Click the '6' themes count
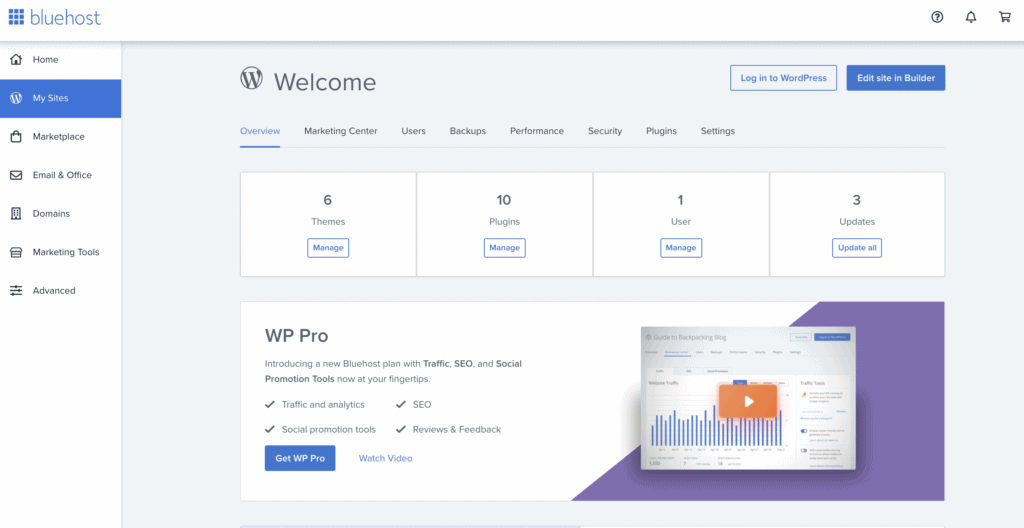This screenshot has height=528, width=1024. click(x=328, y=200)
